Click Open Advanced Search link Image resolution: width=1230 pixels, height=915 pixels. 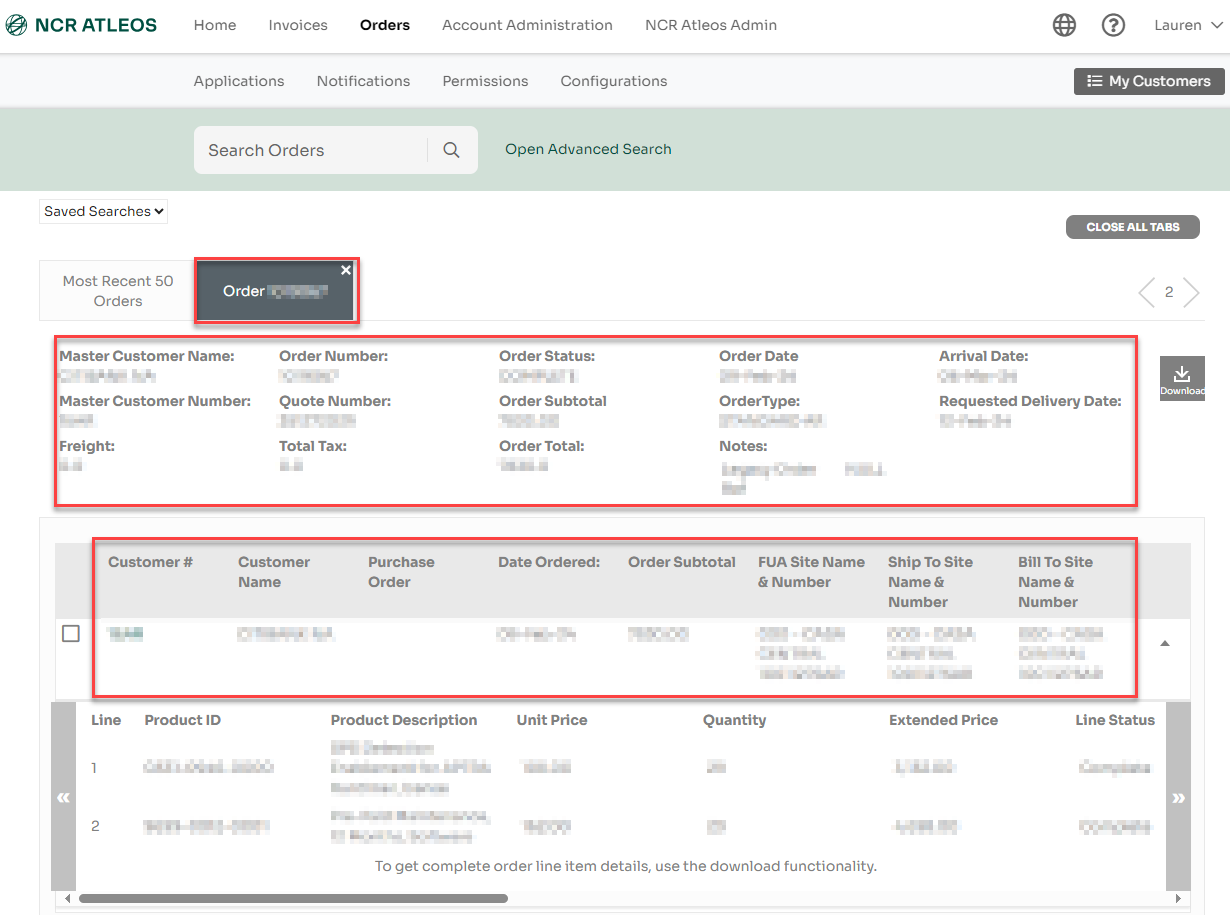588,149
